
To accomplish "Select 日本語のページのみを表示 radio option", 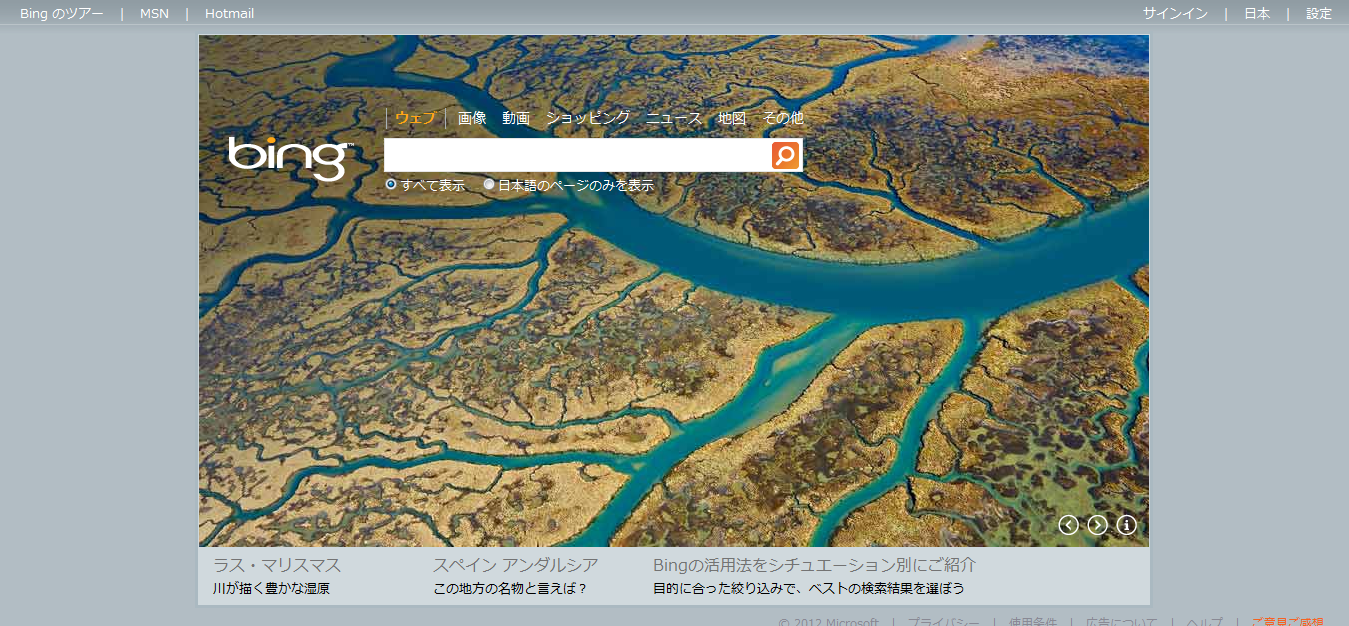I will click(489, 185).
